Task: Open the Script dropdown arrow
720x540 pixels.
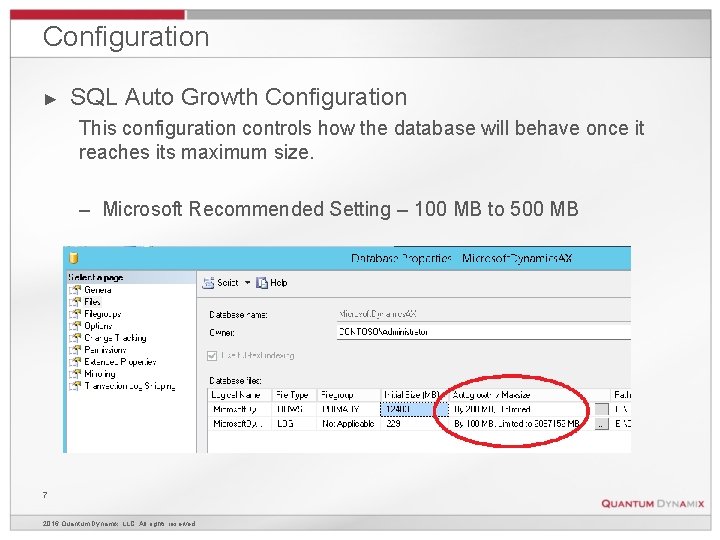Action: pos(248,282)
